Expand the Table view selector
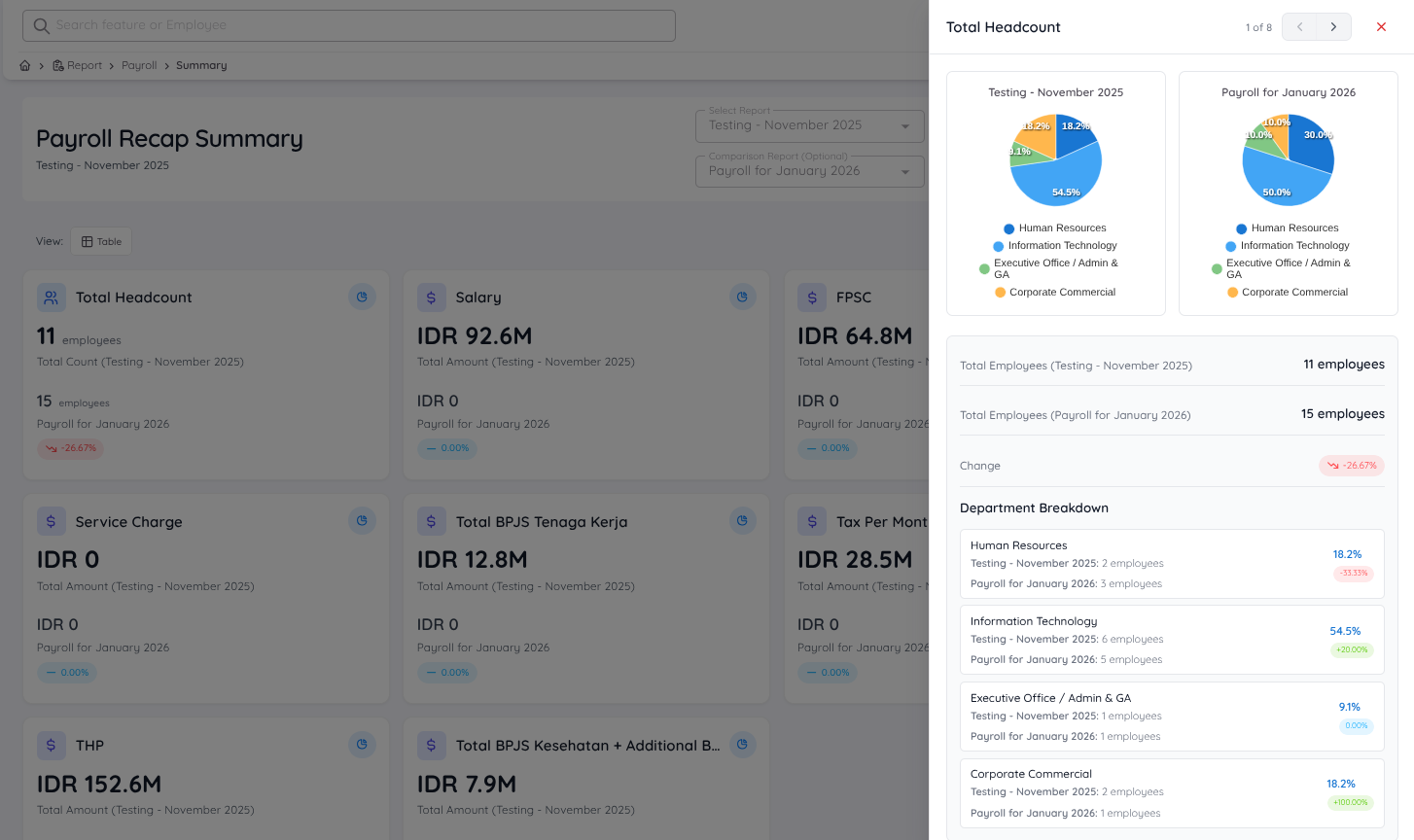Image resolution: width=1414 pixels, height=840 pixels. coord(100,240)
